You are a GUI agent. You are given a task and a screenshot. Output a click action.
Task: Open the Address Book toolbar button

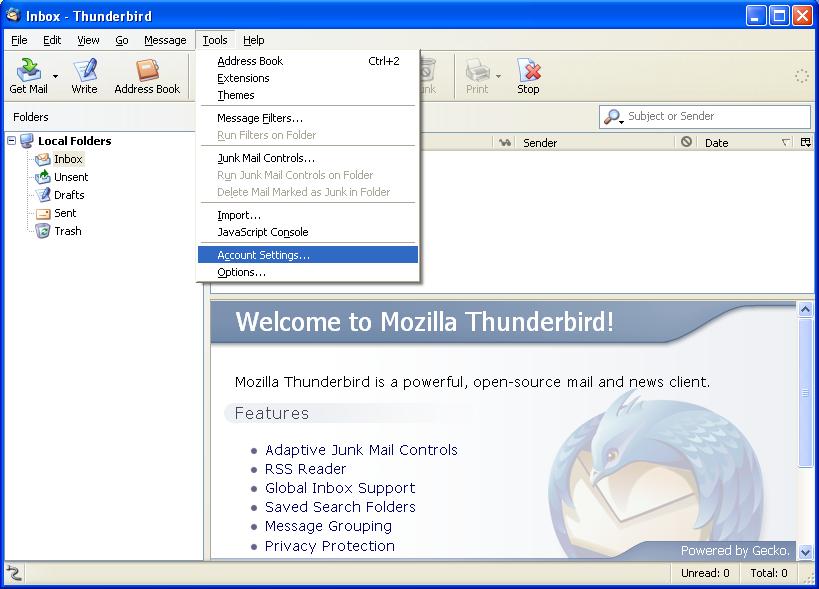click(x=147, y=76)
